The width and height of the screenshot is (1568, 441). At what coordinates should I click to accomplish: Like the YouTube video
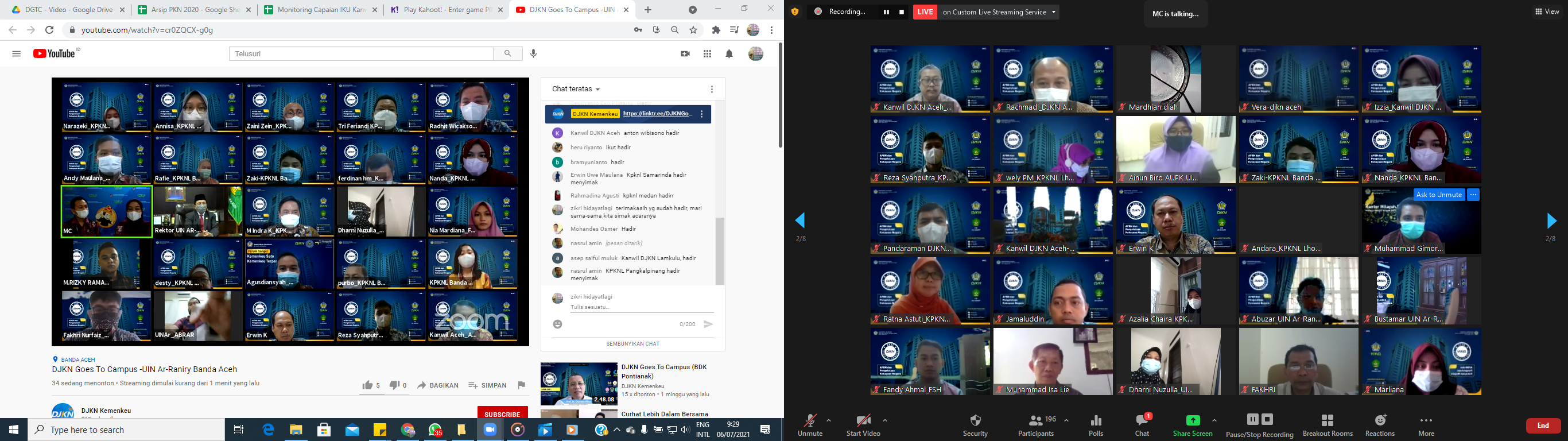tap(368, 385)
